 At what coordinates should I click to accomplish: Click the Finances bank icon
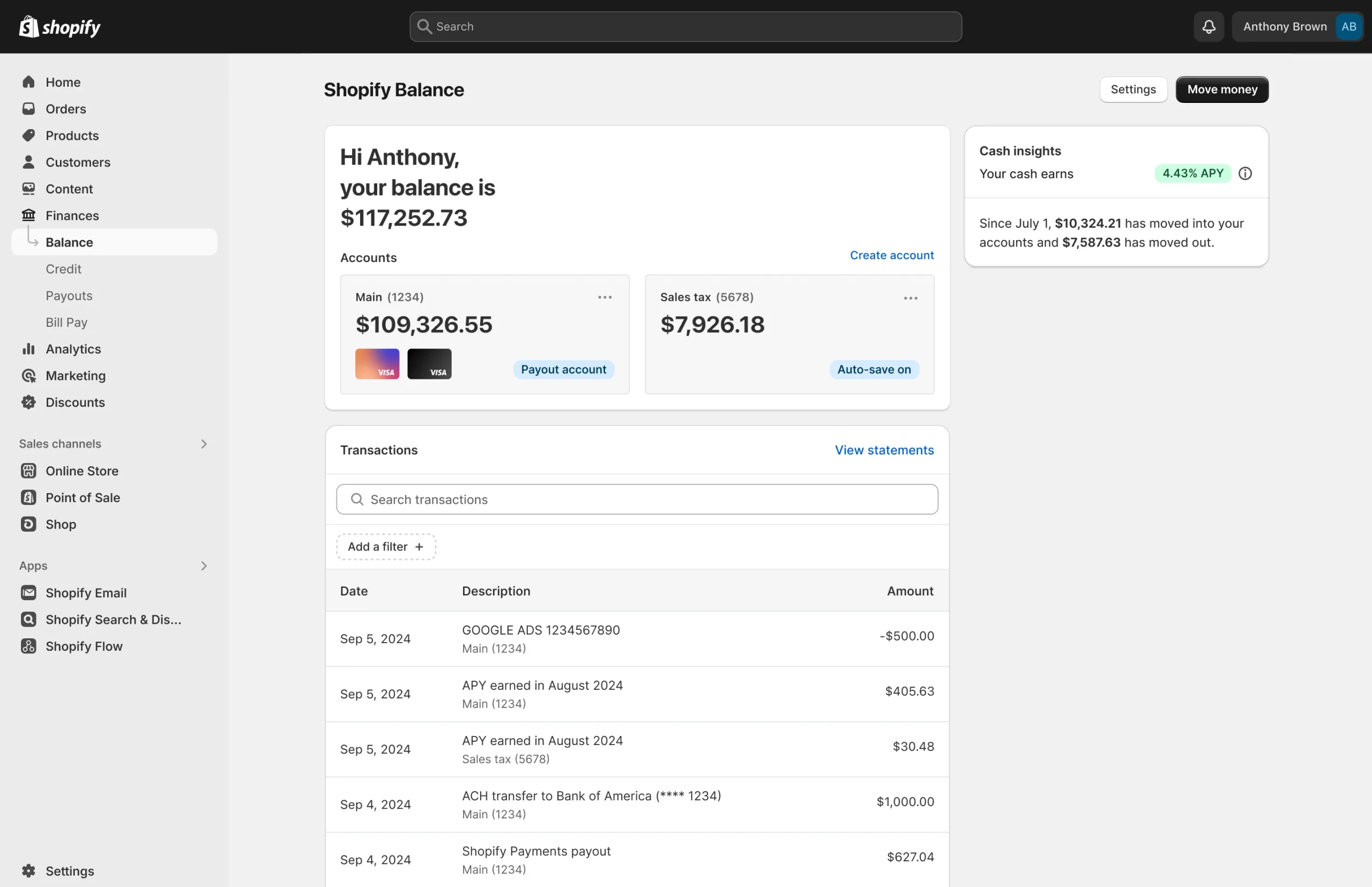(x=28, y=215)
